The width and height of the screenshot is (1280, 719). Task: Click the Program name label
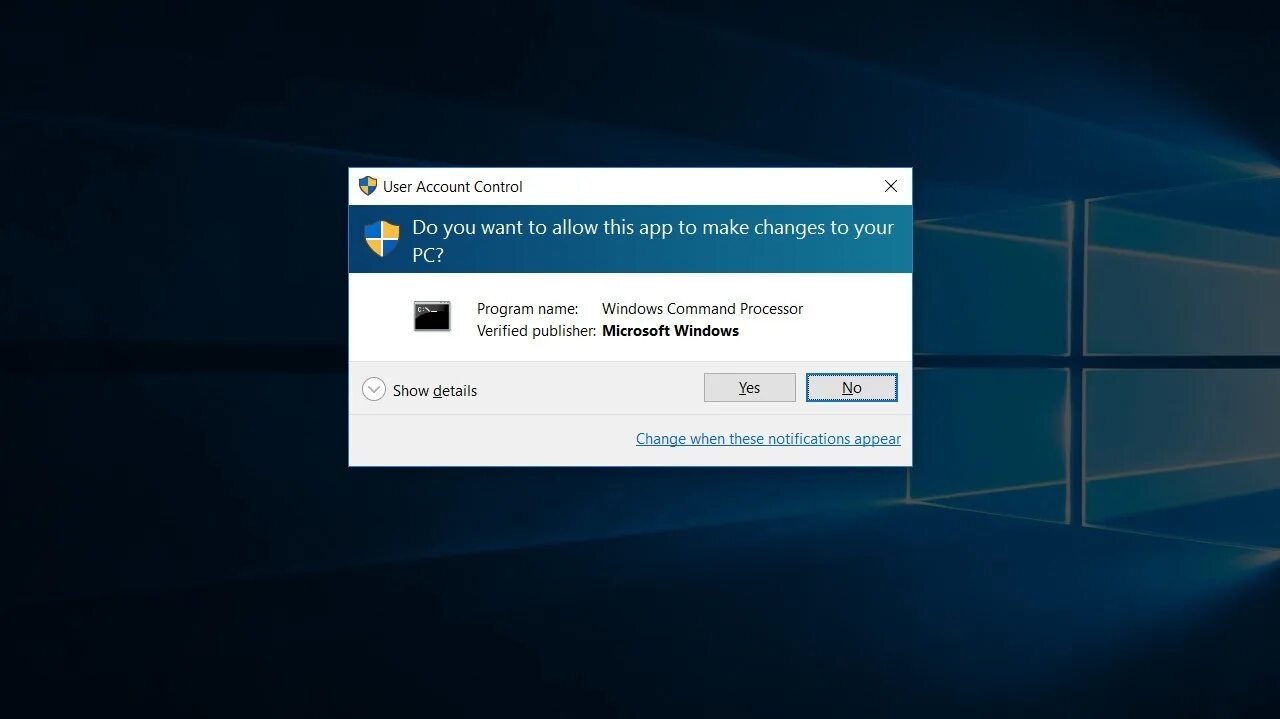(x=528, y=309)
